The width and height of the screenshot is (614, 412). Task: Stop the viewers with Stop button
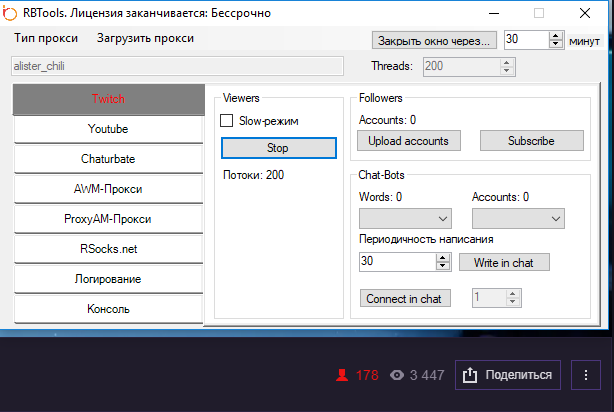(278, 148)
